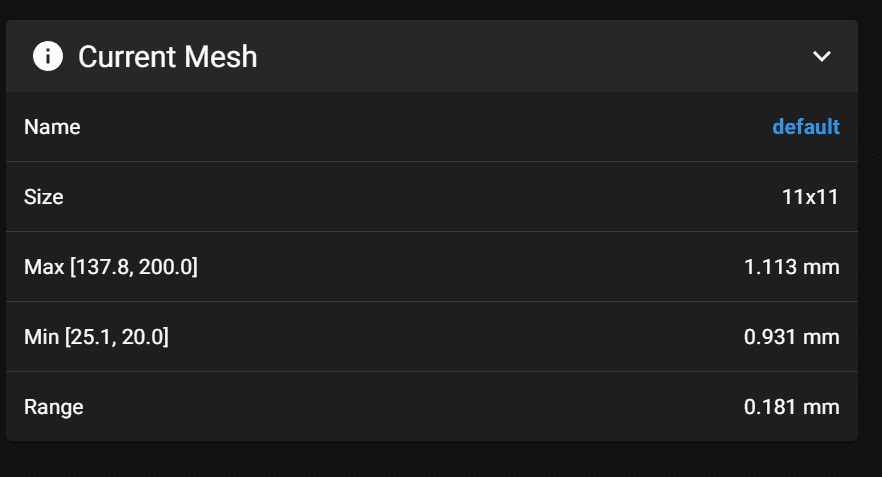Click empty middle space of Size row
The height and width of the screenshot is (477, 882).
click(x=422, y=197)
